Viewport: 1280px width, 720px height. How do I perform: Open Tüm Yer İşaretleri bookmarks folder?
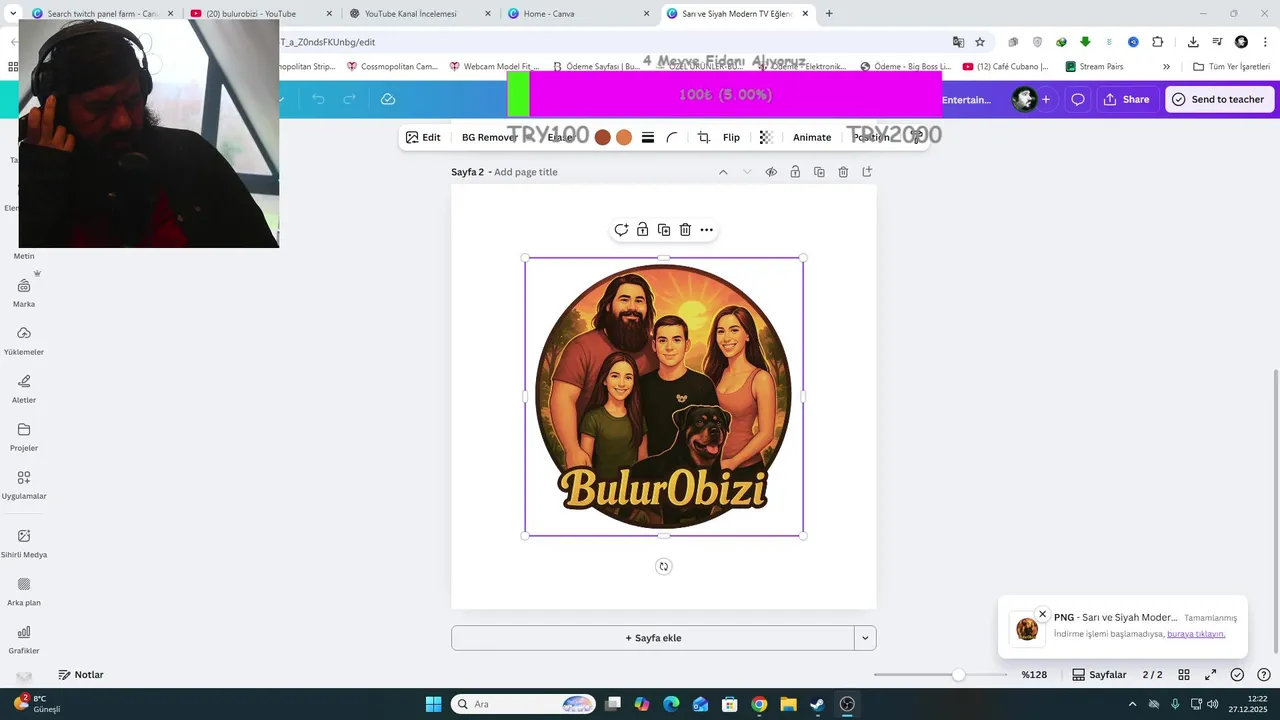point(1232,67)
